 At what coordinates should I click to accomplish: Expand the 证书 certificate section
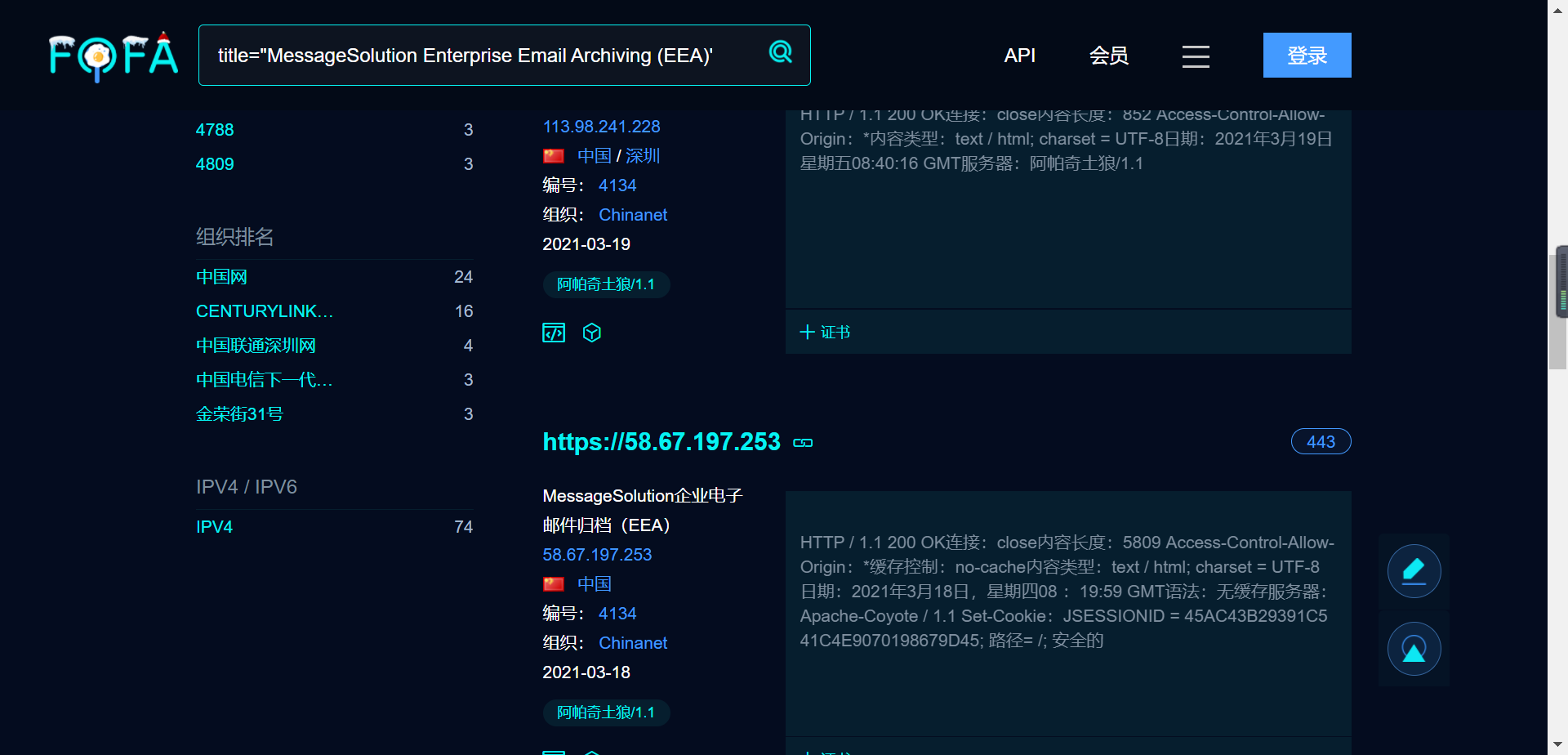pos(825,332)
